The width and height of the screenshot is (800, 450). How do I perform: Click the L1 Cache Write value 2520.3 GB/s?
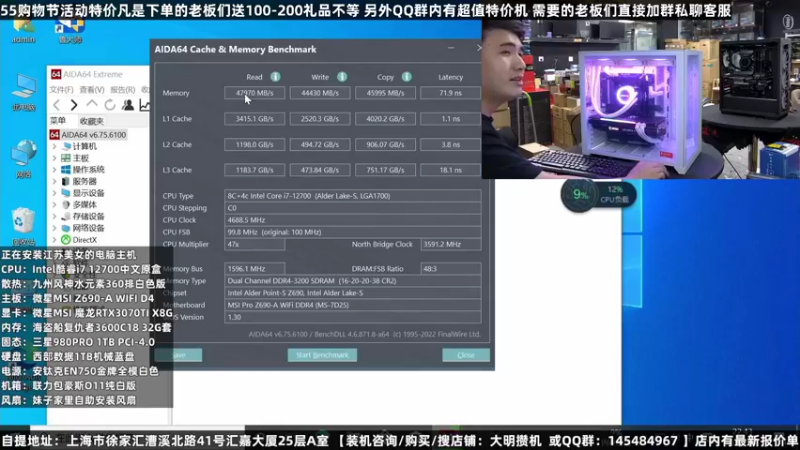pos(320,119)
